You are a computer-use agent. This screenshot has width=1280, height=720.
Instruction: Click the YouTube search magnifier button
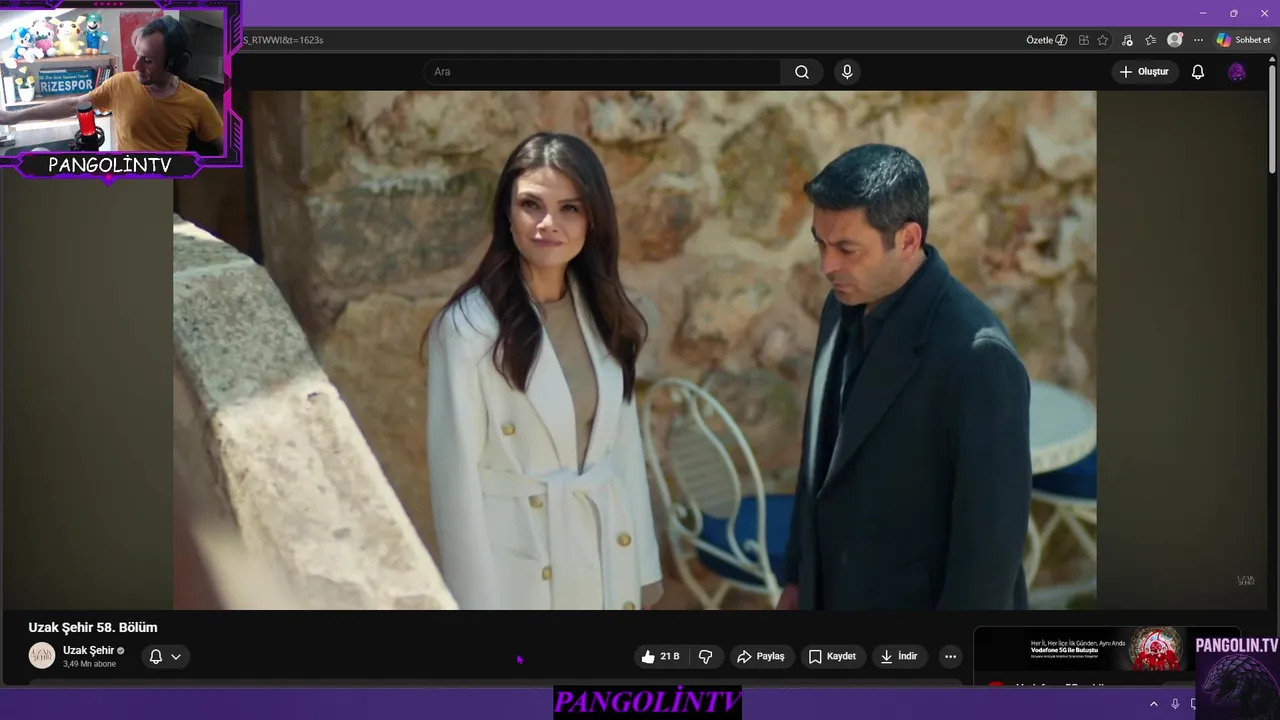coord(802,72)
